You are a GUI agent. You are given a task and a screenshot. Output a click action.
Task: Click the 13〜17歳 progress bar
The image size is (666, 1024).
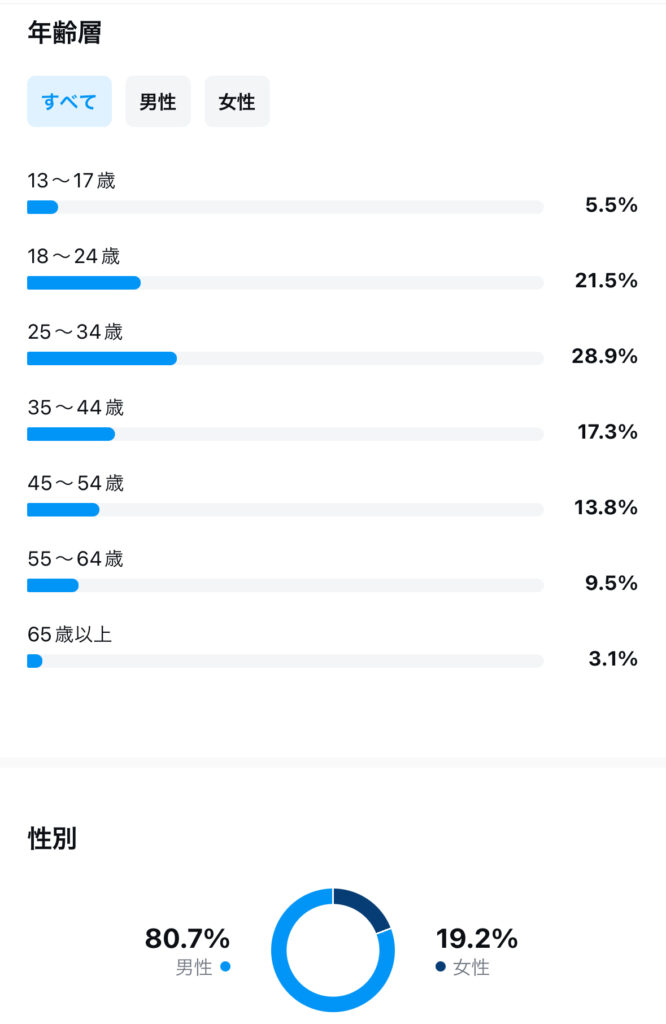(285, 207)
